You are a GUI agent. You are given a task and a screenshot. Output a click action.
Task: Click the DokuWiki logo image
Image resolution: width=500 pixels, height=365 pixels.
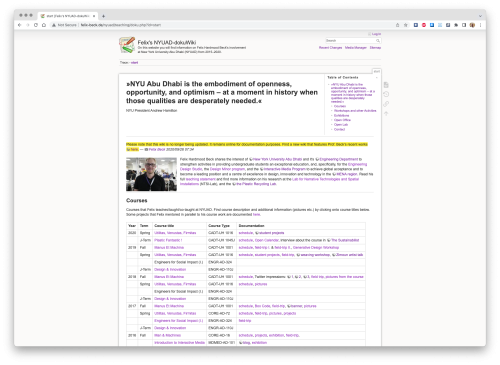coord(127,45)
